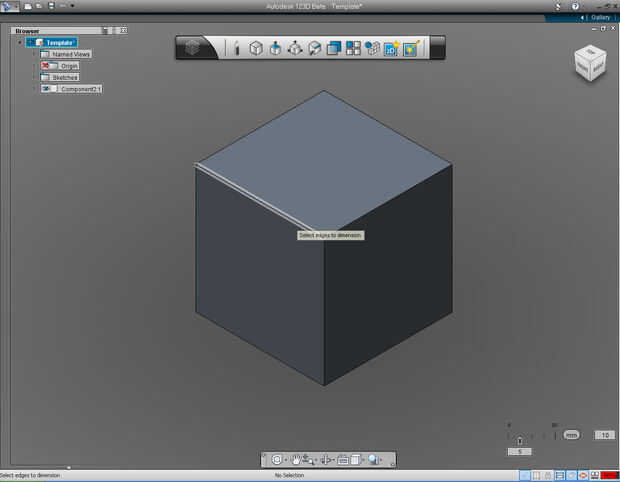Open the Gallery tab
The height and width of the screenshot is (482, 620).
601,17
